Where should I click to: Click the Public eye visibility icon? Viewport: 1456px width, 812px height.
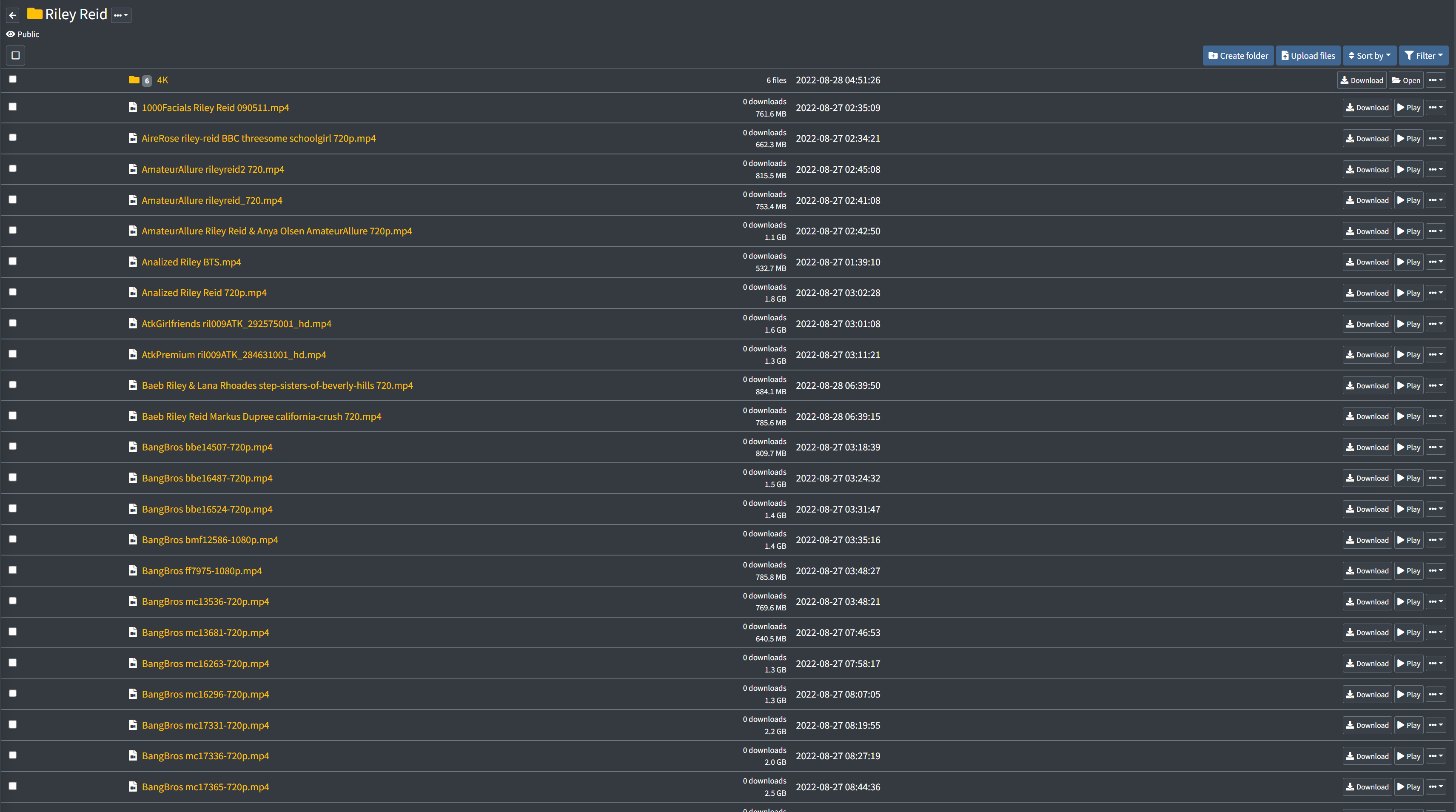10,34
